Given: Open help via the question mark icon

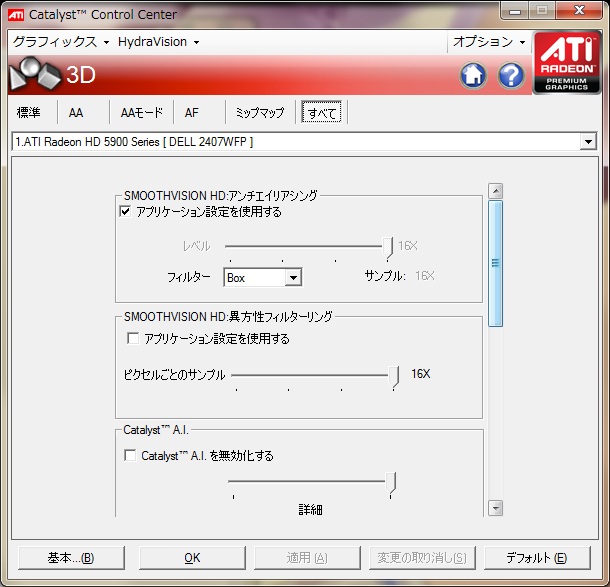Looking at the screenshot, I should pos(511,75).
